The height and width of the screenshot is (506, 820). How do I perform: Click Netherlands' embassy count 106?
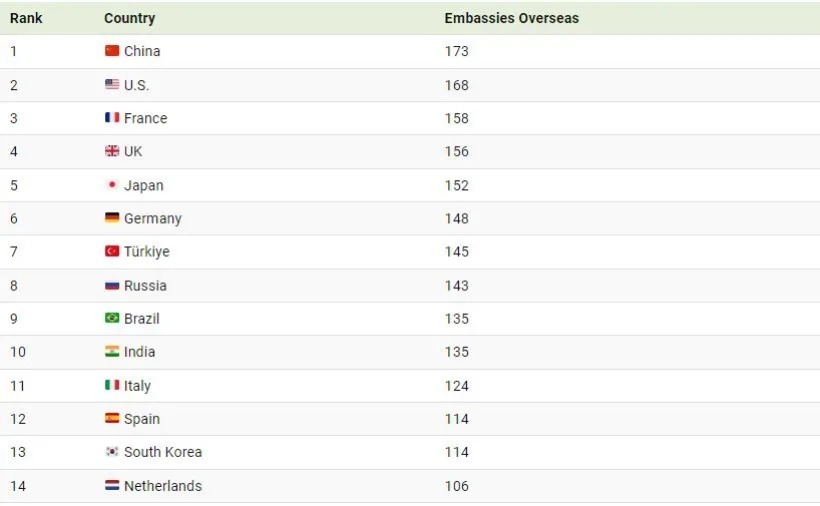tap(456, 486)
